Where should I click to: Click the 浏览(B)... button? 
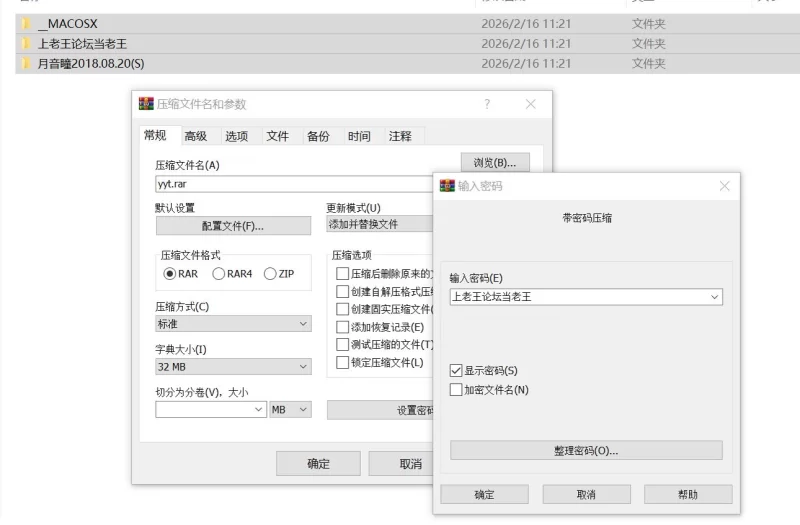pos(495,163)
